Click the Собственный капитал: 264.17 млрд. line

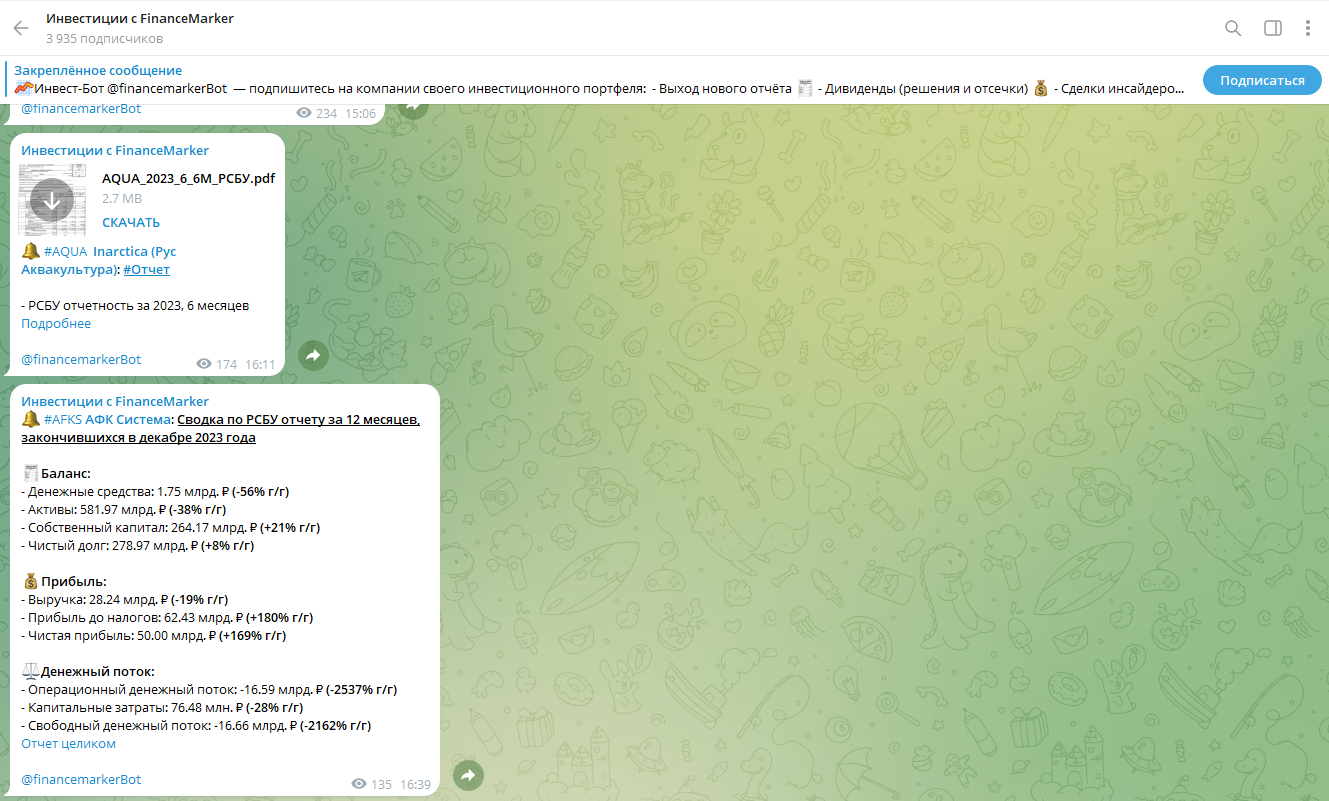coord(171,528)
